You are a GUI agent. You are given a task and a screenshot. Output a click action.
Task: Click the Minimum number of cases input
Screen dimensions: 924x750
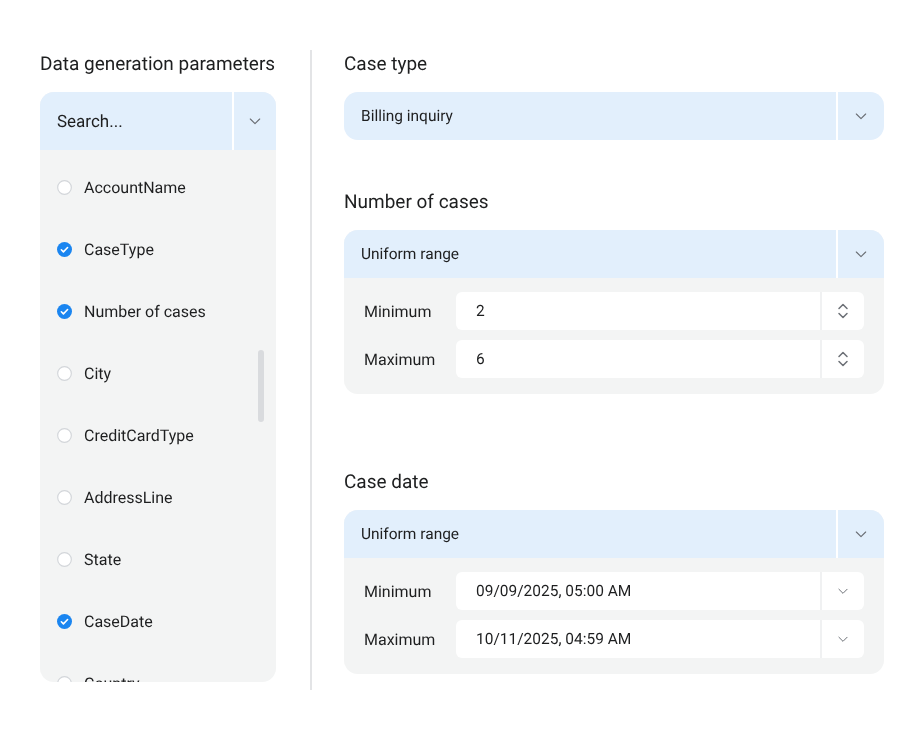point(638,311)
